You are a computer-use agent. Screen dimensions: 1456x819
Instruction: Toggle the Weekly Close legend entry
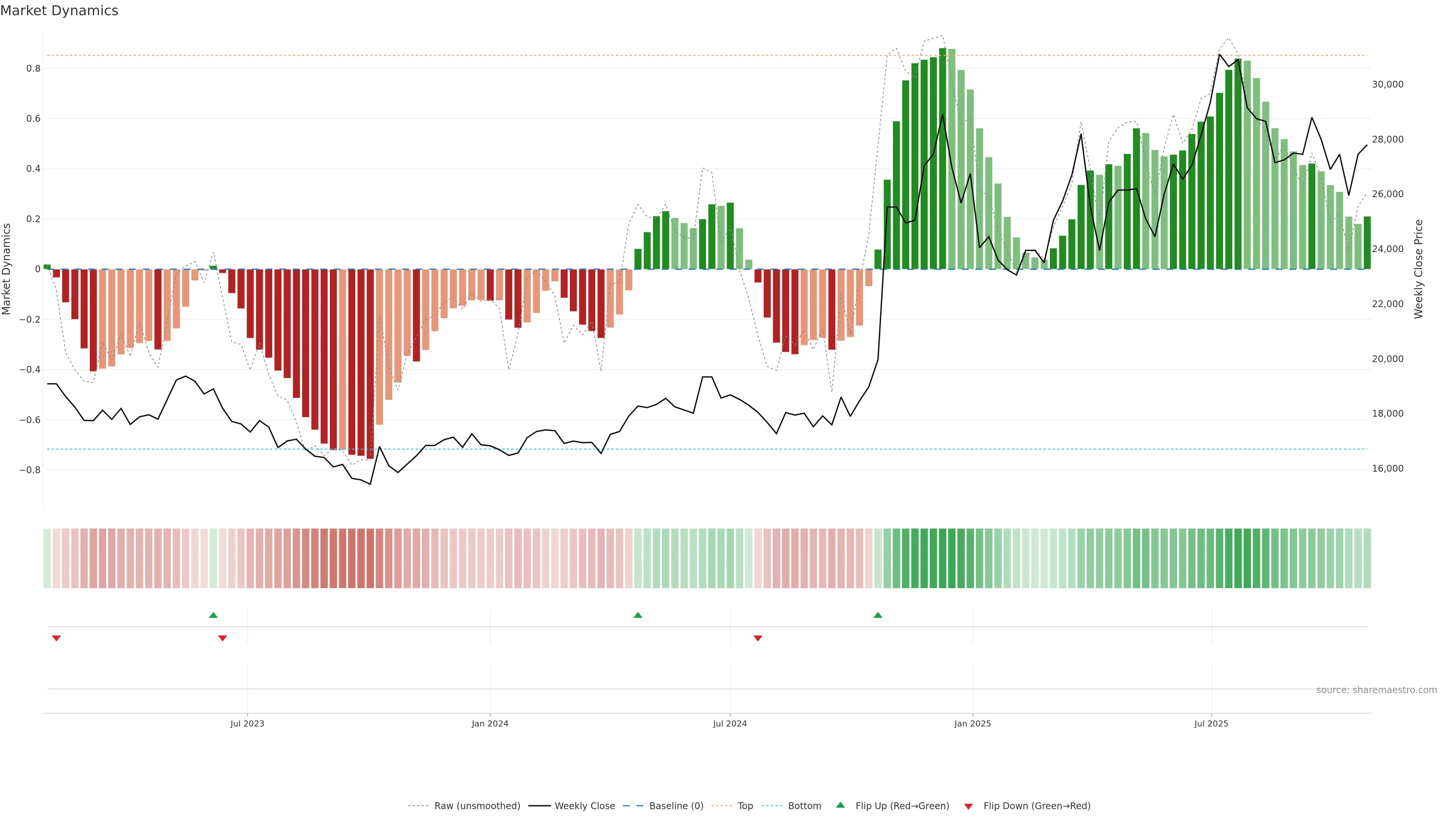[584, 806]
